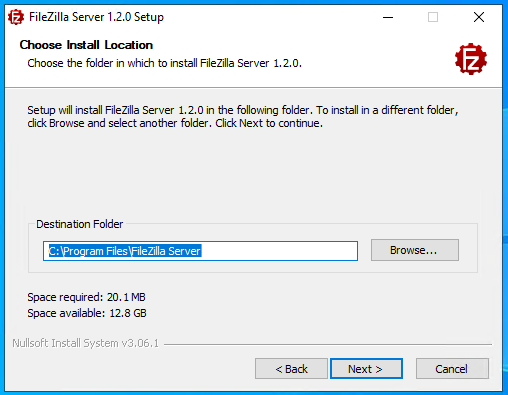Image resolution: width=508 pixels, height=395 pixels.
Task: Click the Nullsoft Install System v3.06.1 text
Action: pos(85,343)
